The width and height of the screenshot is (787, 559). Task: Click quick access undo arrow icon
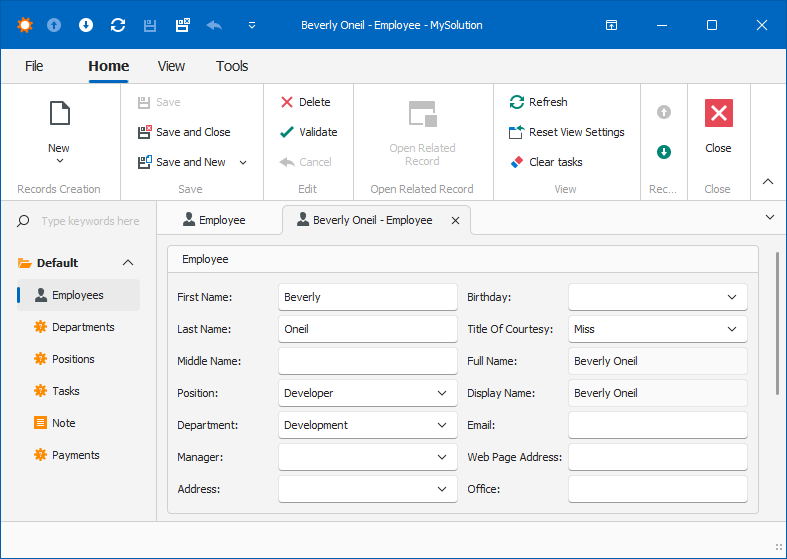[214, 25]
